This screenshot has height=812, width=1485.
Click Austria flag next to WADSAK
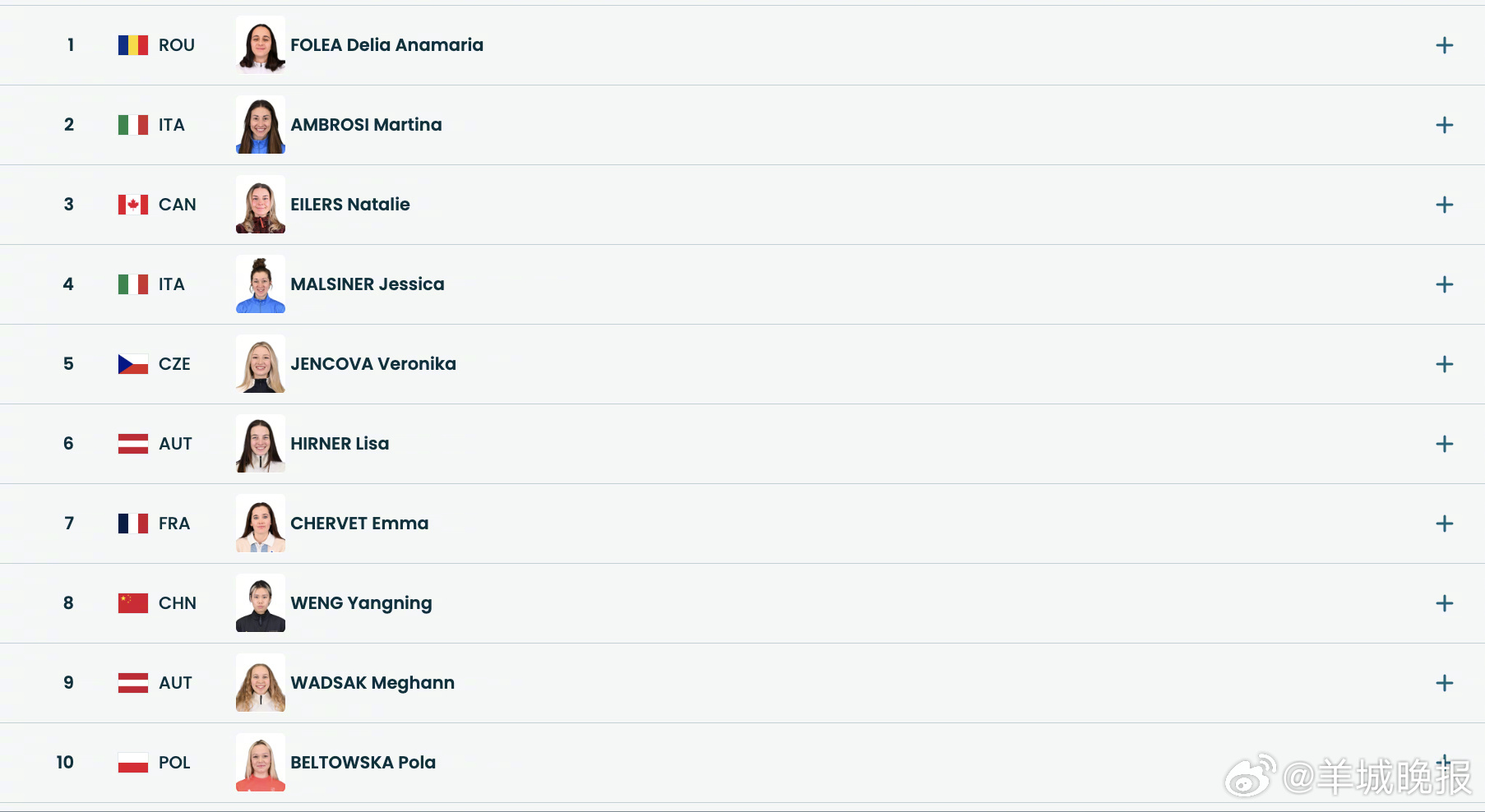132,683
